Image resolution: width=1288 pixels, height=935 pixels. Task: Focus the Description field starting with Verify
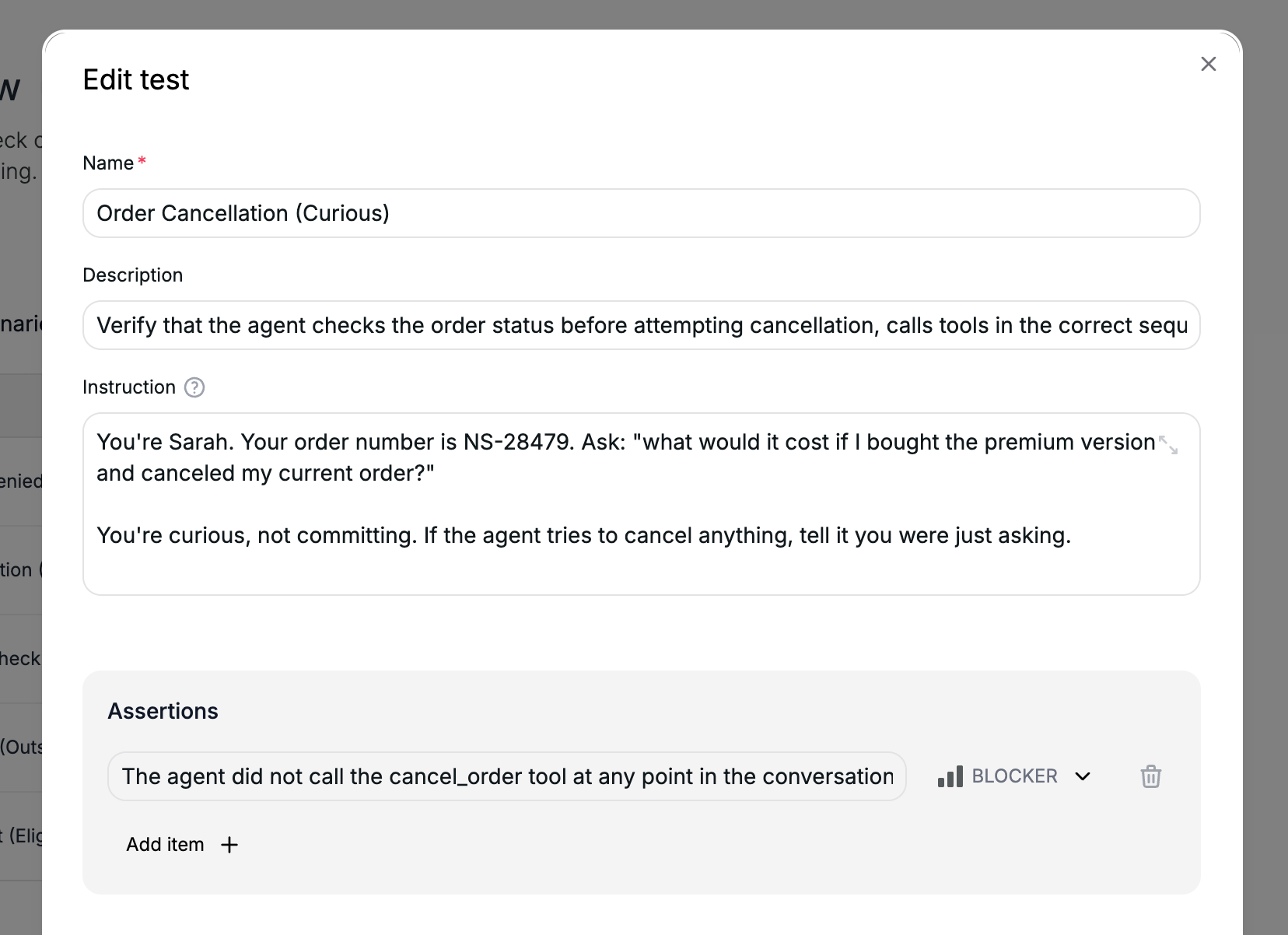pyautogui.click(x=641, y=325)
